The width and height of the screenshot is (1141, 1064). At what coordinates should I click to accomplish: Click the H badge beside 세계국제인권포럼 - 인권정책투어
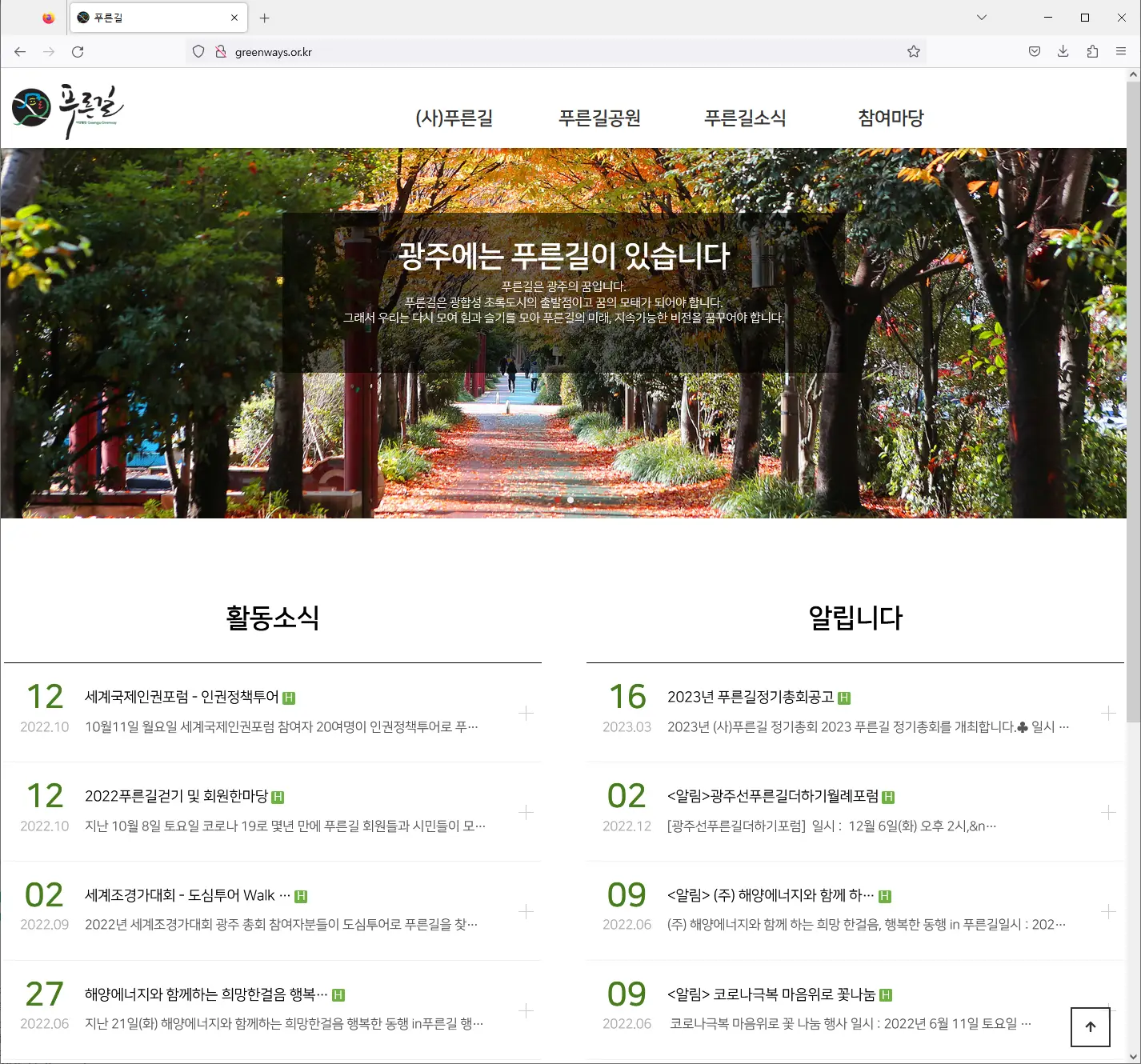tap(290, 698)
